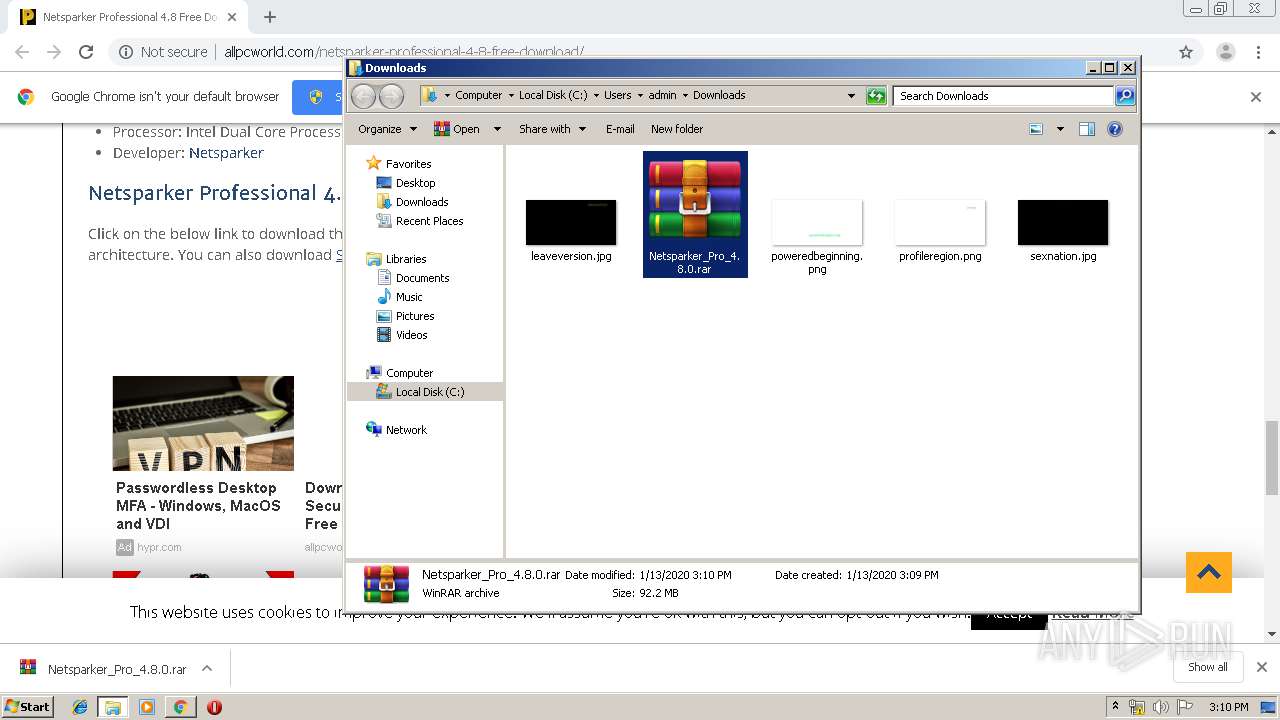
Task: Click the Netsparker developer link
Action: 226,153
